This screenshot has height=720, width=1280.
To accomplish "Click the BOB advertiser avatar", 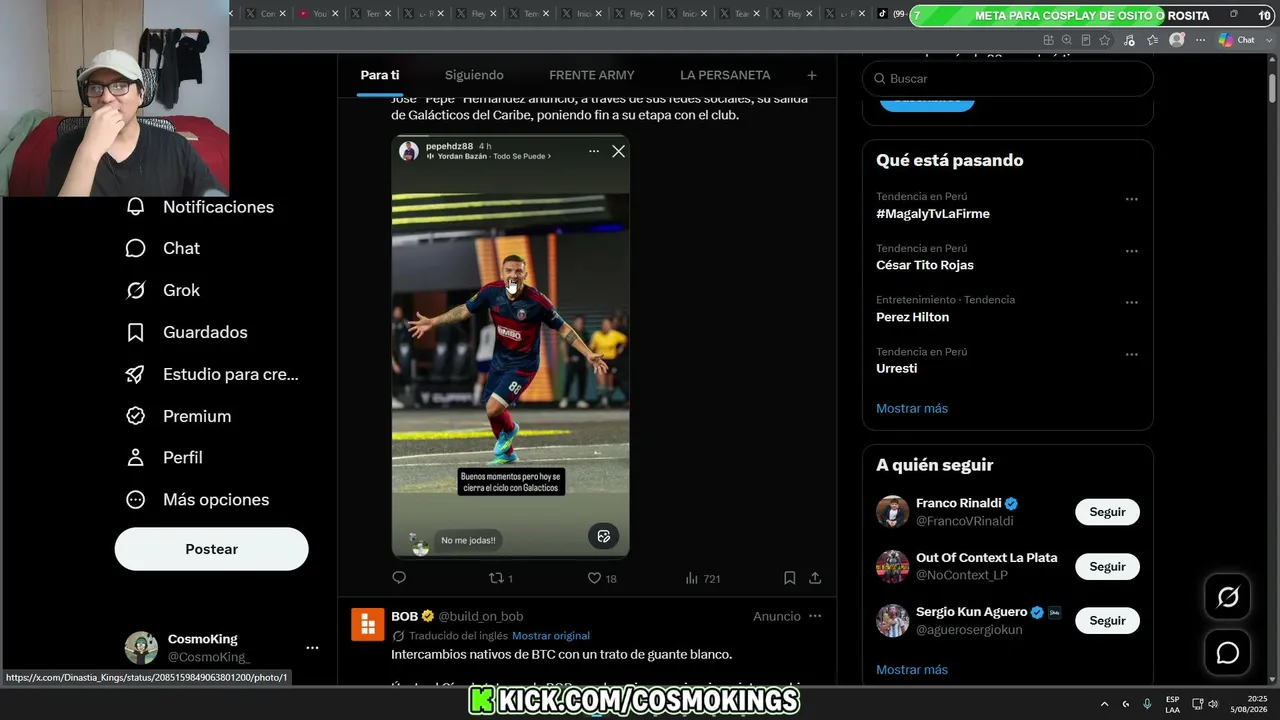I will [368, 624].
